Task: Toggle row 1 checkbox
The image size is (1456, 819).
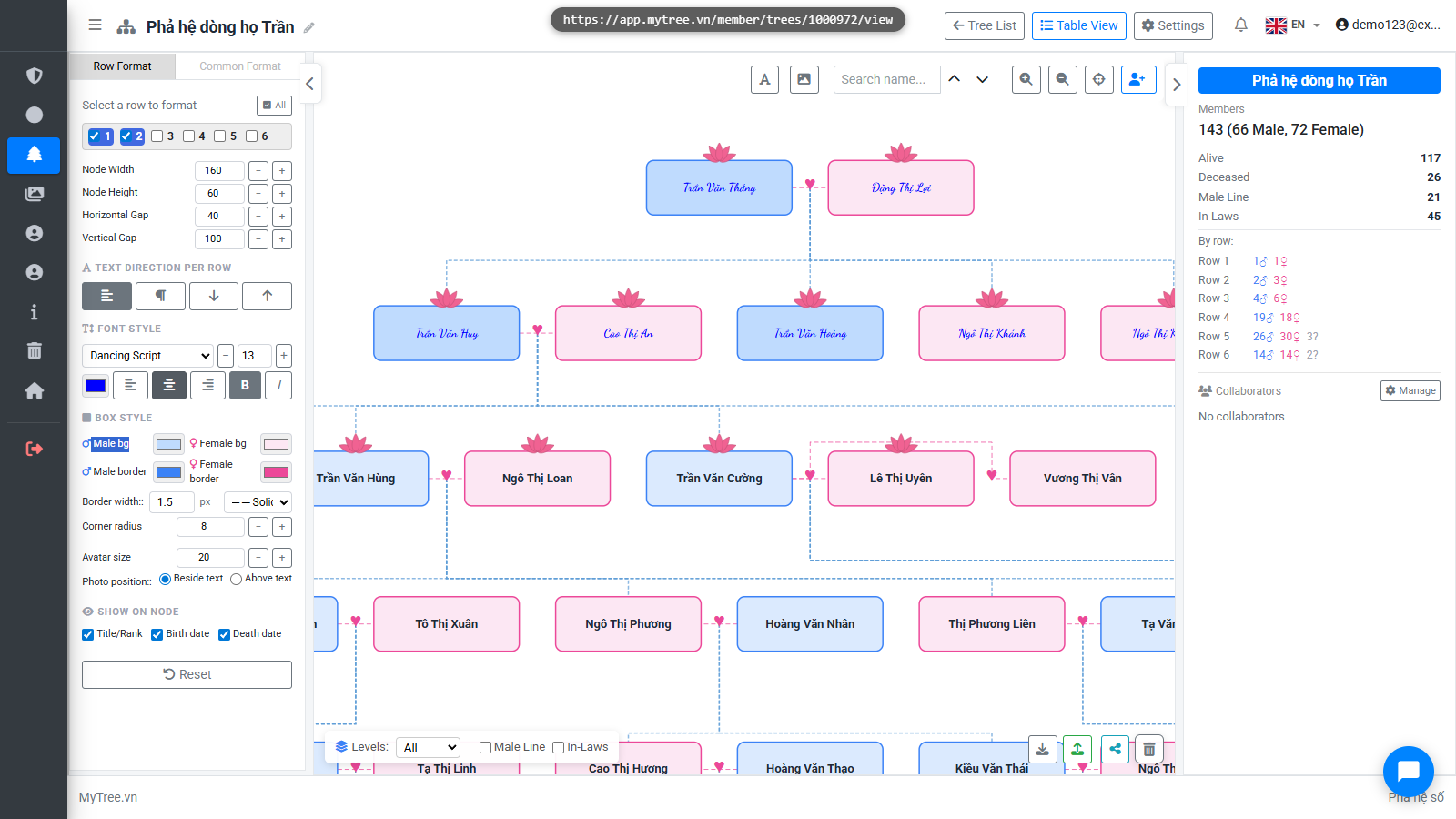Action: tap(95, 136)
